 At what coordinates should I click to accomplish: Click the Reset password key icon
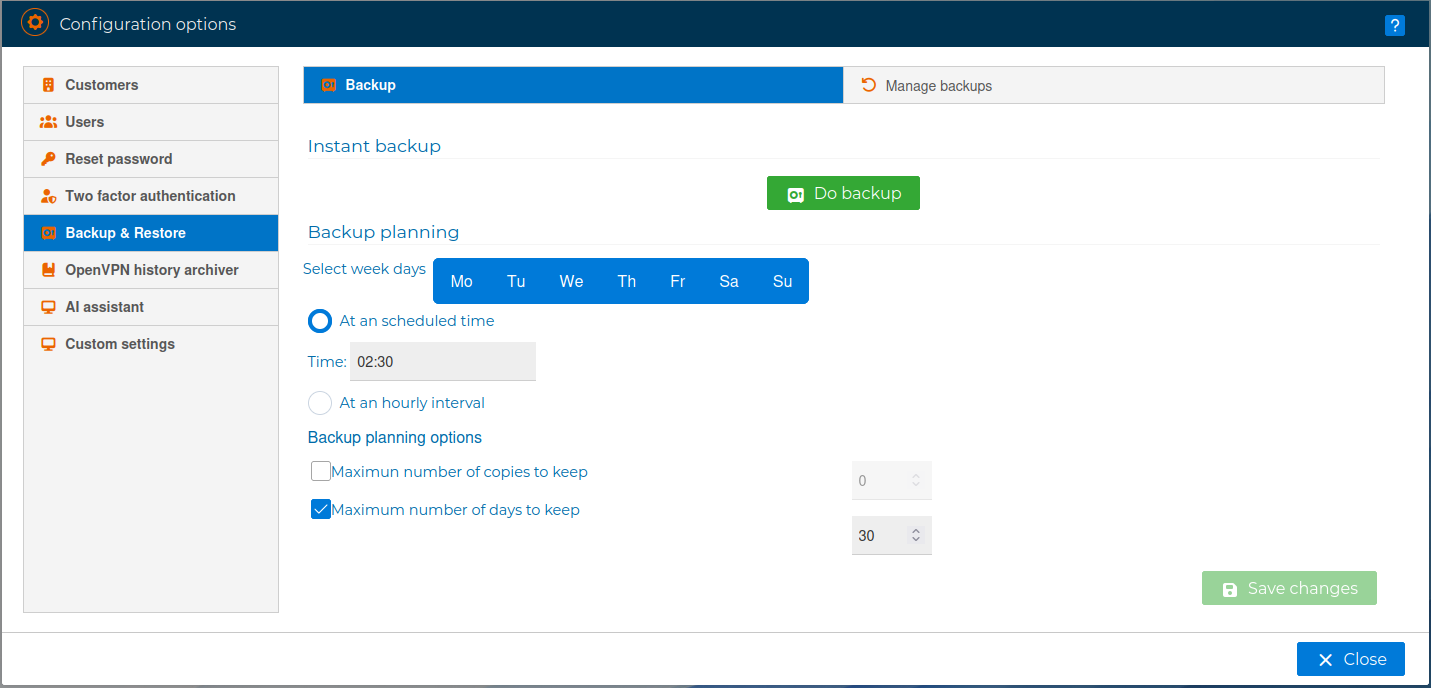[x=48, y=159]
